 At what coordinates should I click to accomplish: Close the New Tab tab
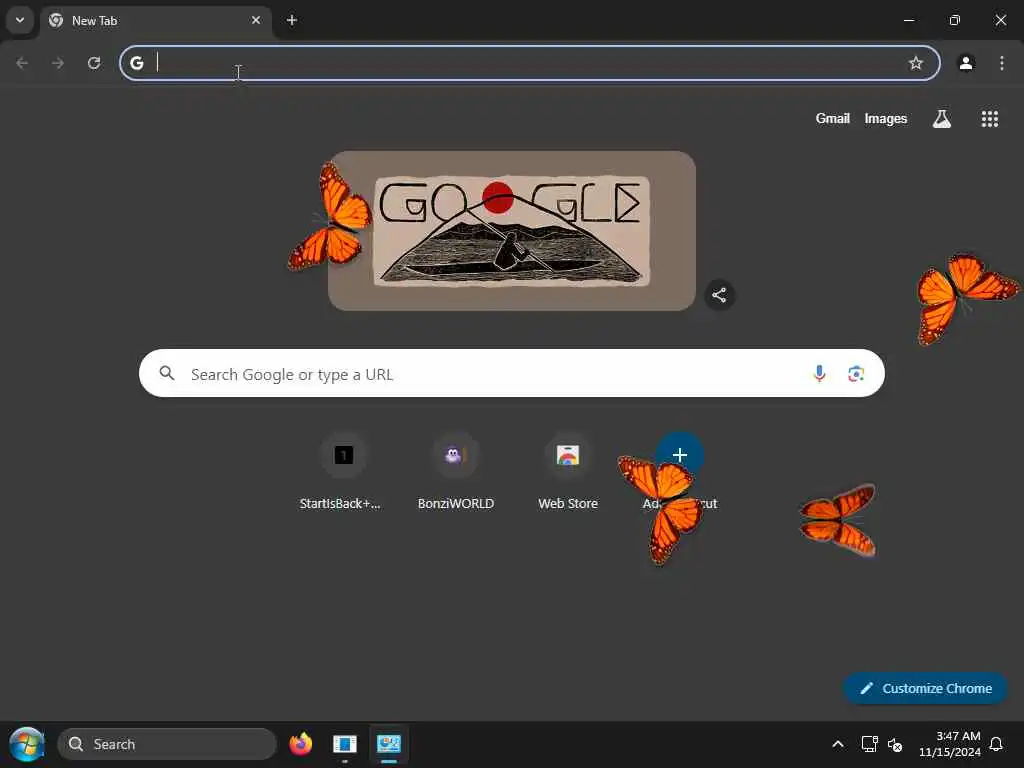point(256,20)
